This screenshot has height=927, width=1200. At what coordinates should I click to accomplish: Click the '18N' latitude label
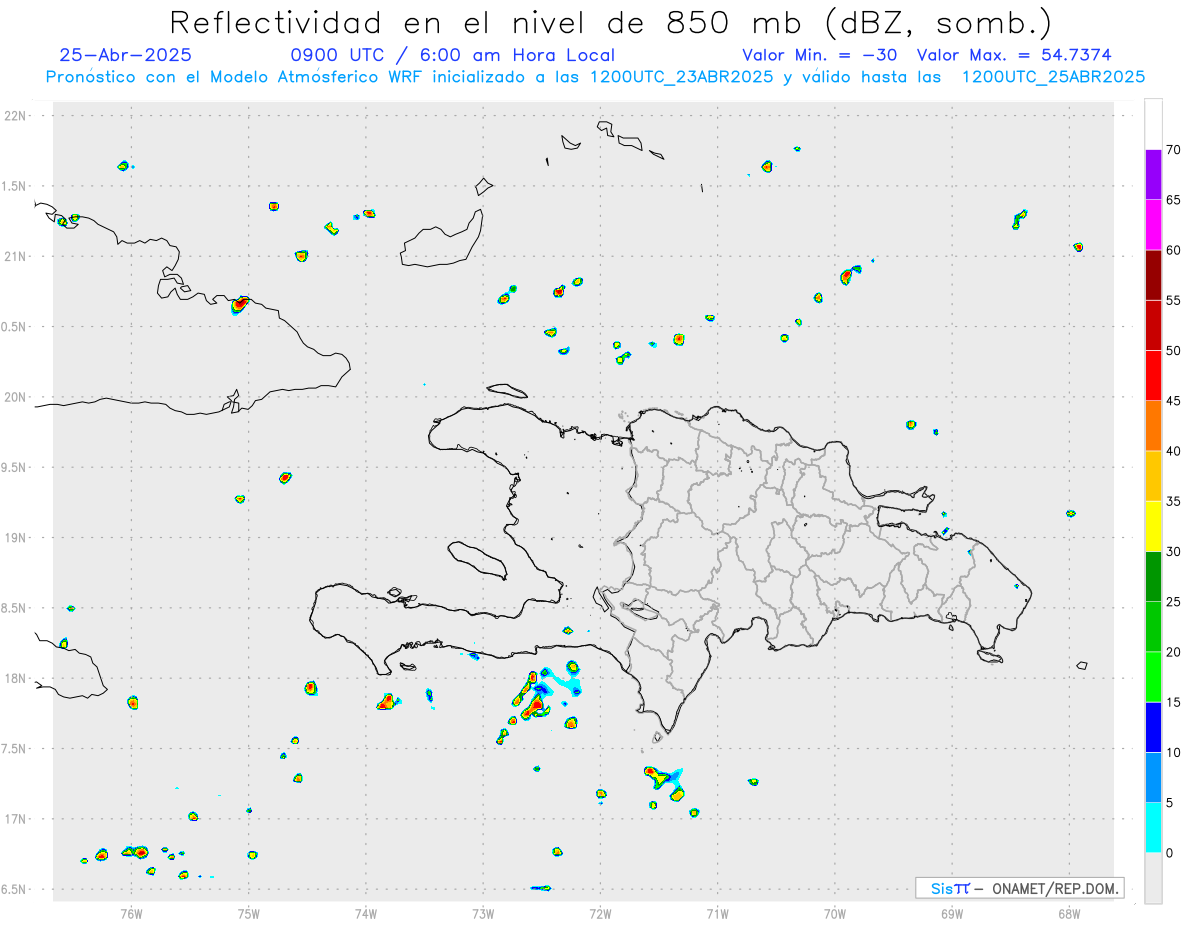click(17, 678)
